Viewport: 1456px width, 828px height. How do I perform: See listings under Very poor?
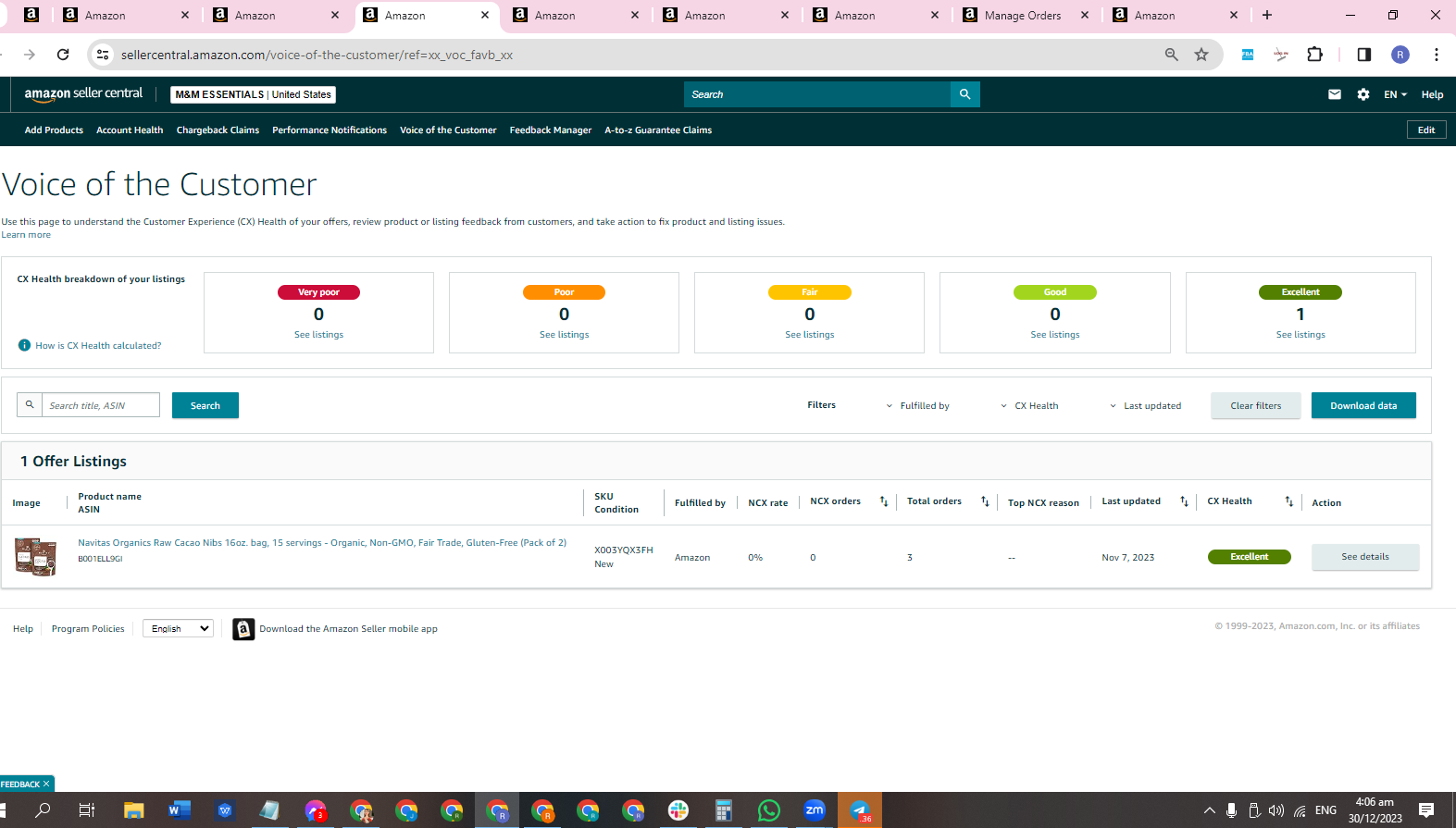(318, 335)
